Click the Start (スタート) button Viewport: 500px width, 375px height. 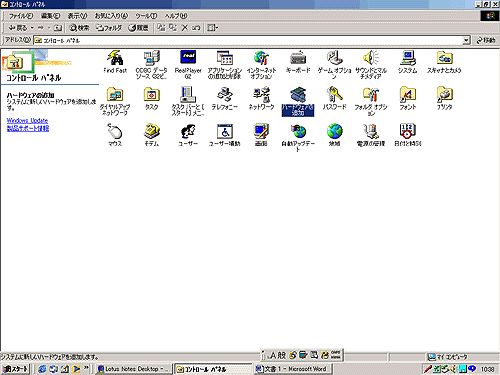15,369
